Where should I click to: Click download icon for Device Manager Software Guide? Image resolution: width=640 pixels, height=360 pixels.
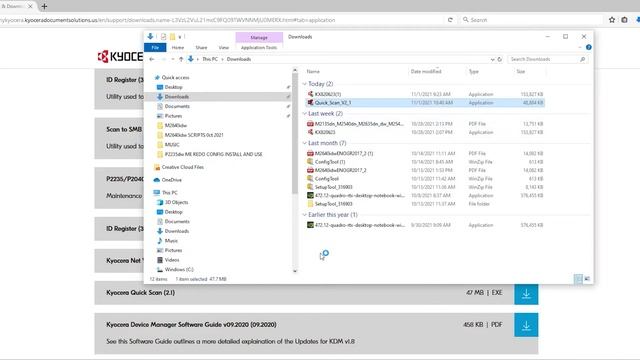[526, 325]
